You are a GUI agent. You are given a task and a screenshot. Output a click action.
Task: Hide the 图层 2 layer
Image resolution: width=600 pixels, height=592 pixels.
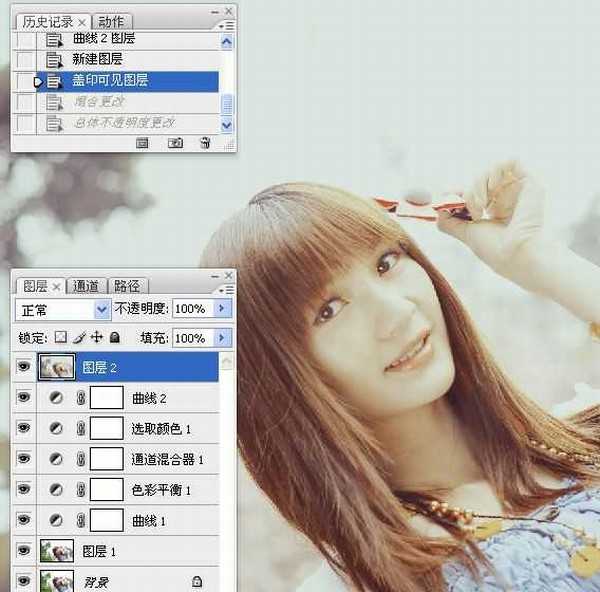pyautogui.click(x=23, y=368)
